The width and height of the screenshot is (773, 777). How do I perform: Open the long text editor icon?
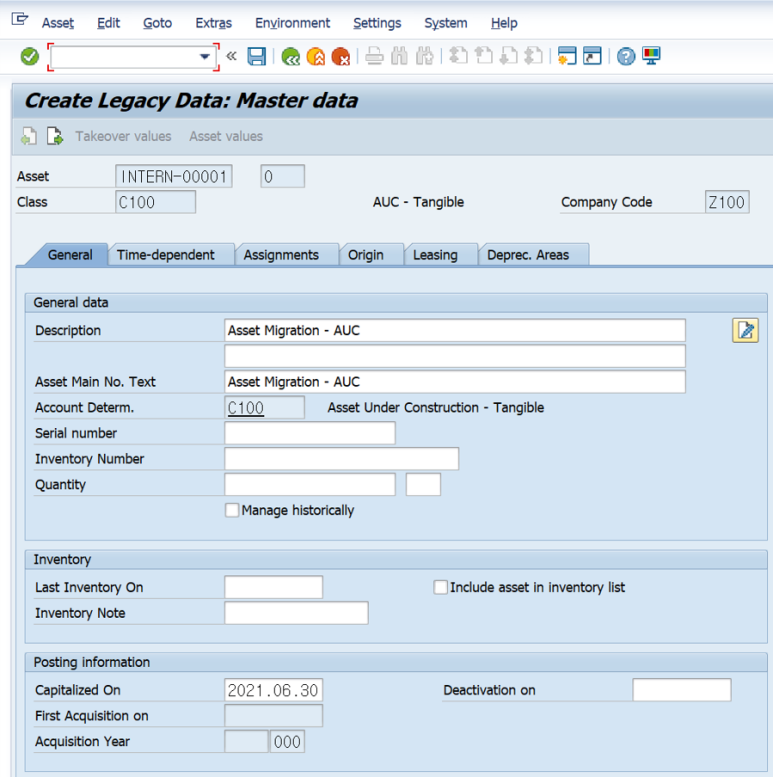(x=745, y=331)
